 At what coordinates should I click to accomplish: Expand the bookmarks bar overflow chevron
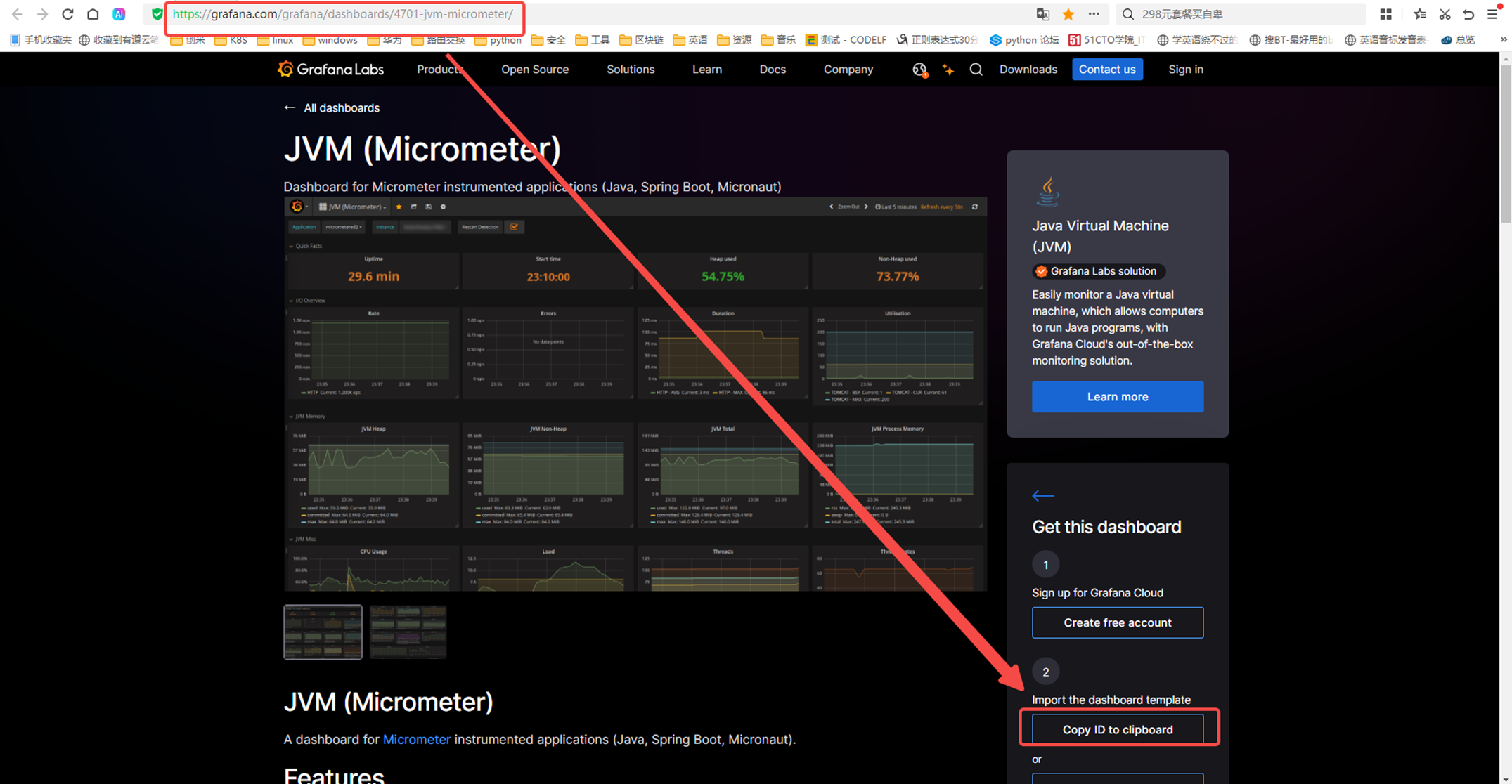click(1503, 40)
